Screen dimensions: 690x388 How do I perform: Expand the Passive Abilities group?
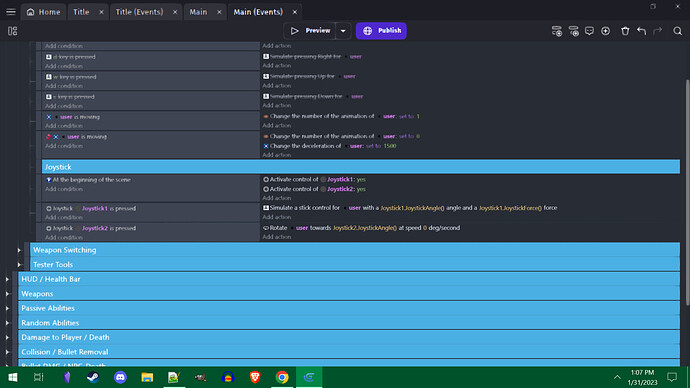tap(7, 308)
